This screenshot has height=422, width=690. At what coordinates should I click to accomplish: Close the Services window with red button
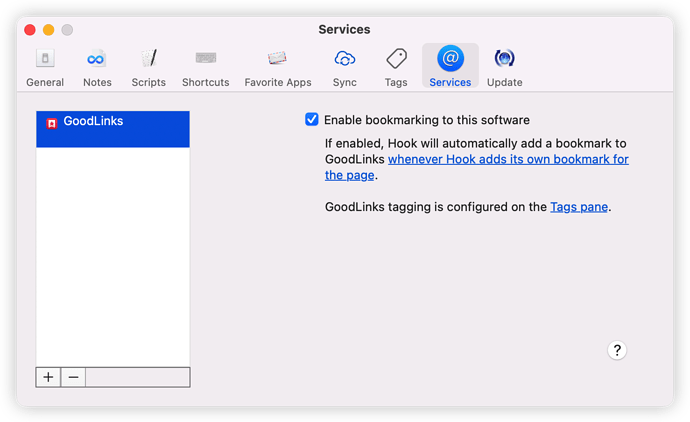(30, 30)
